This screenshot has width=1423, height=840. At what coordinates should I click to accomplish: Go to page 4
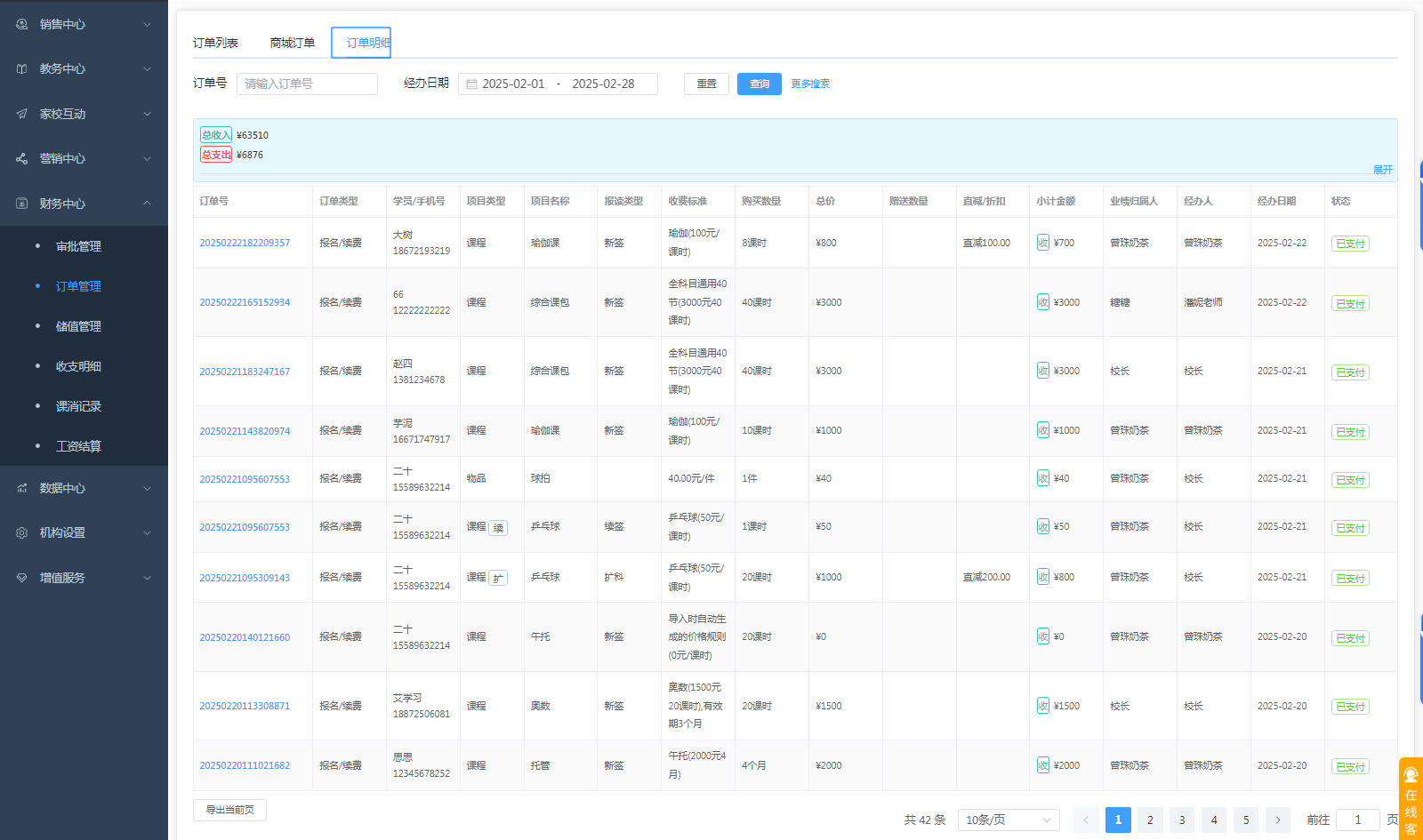(x=1214, y=820)
